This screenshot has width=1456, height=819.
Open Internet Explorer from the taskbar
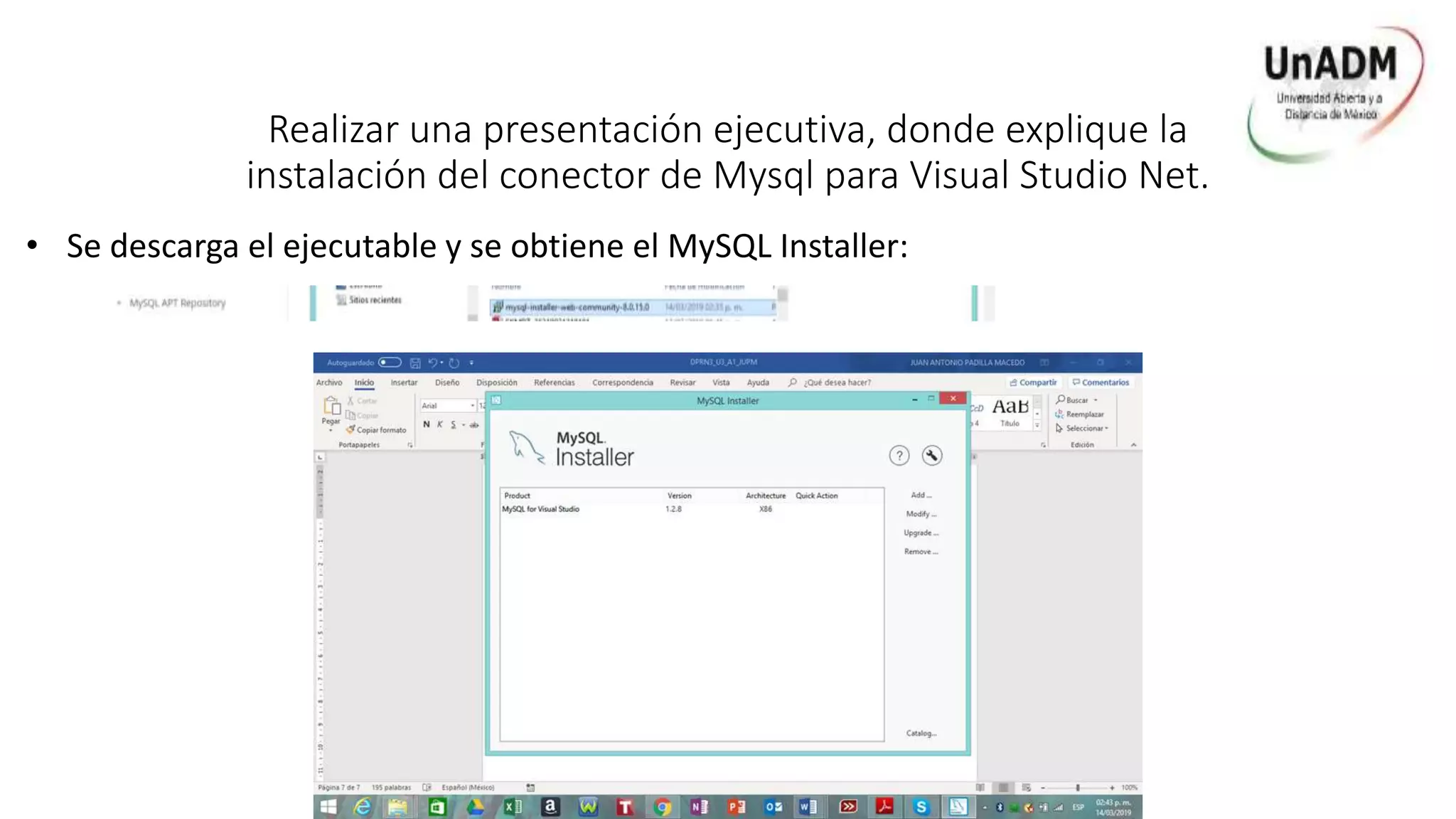[x=363, y=807]
